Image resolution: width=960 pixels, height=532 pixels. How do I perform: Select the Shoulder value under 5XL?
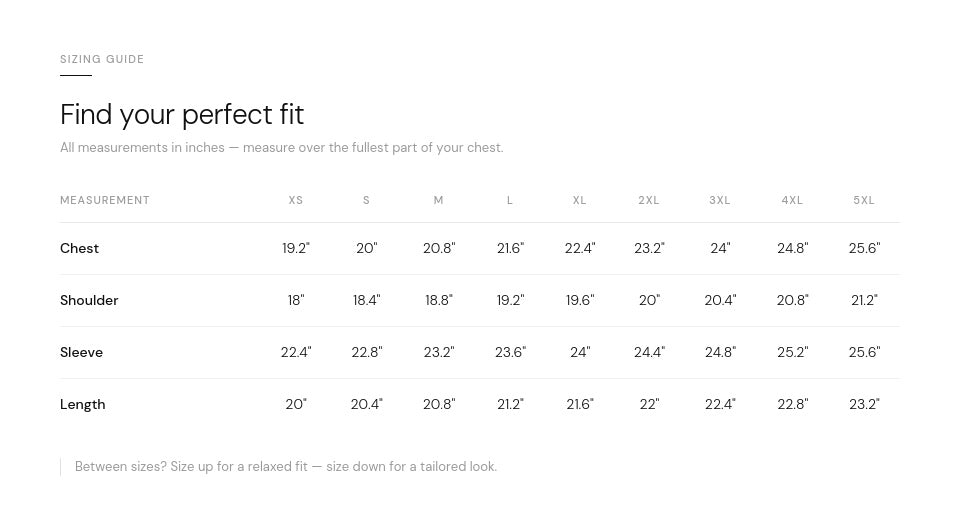tap(864, 300)
